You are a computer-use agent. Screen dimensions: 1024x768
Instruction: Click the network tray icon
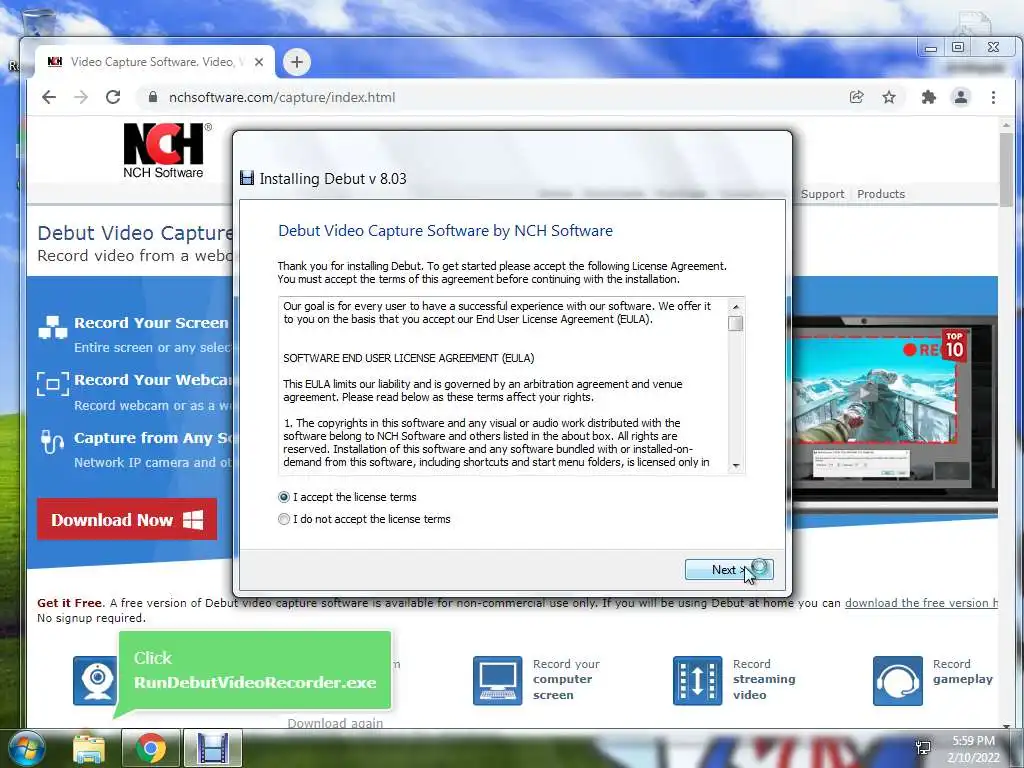pos(923,748)
